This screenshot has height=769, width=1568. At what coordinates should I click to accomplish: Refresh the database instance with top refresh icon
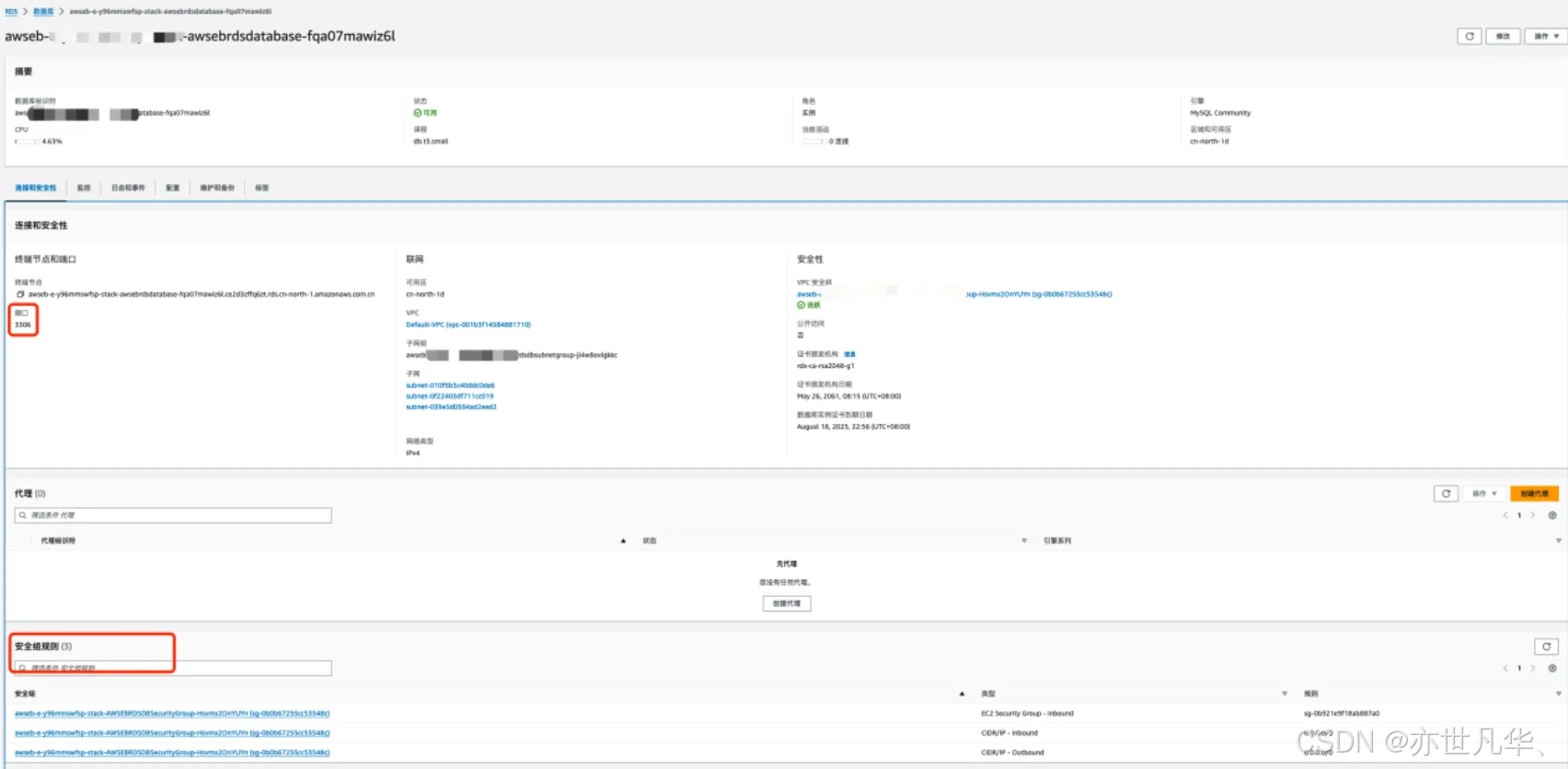(x=1470, y=36)
